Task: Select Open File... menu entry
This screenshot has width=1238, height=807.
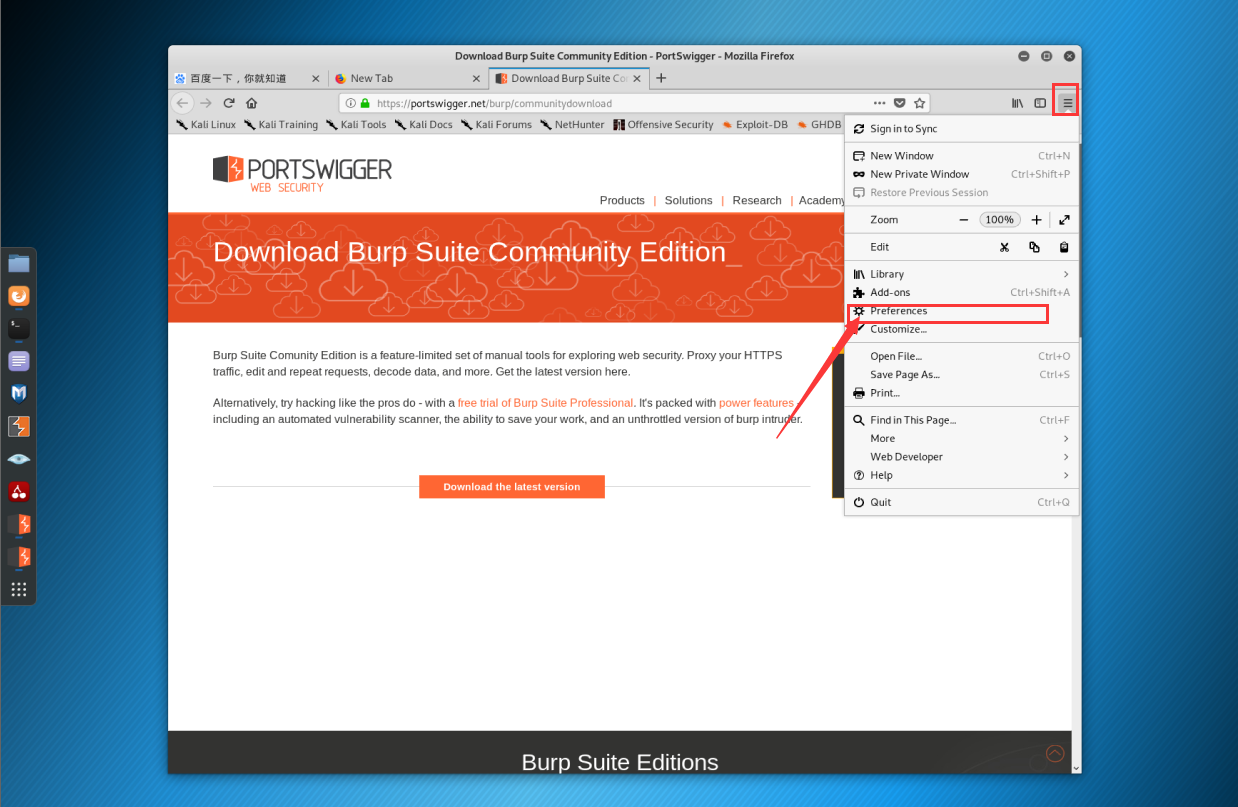Action: [961, 356]
